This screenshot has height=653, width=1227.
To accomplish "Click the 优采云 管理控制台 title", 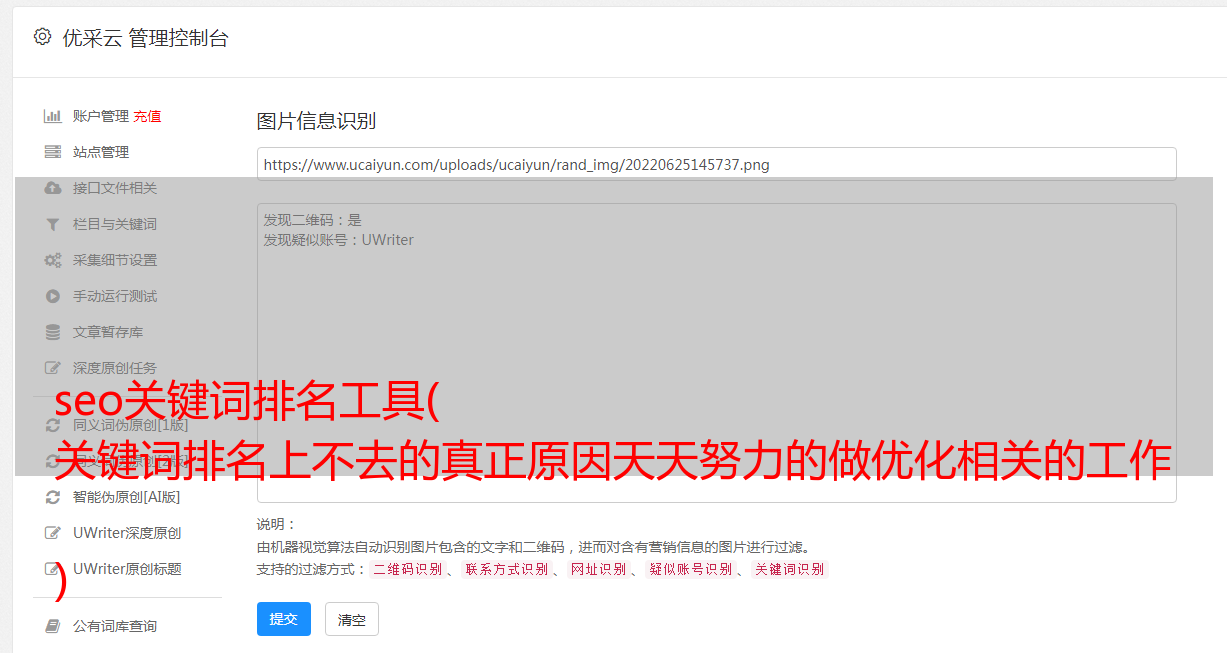I will click(x=145, y=38).
